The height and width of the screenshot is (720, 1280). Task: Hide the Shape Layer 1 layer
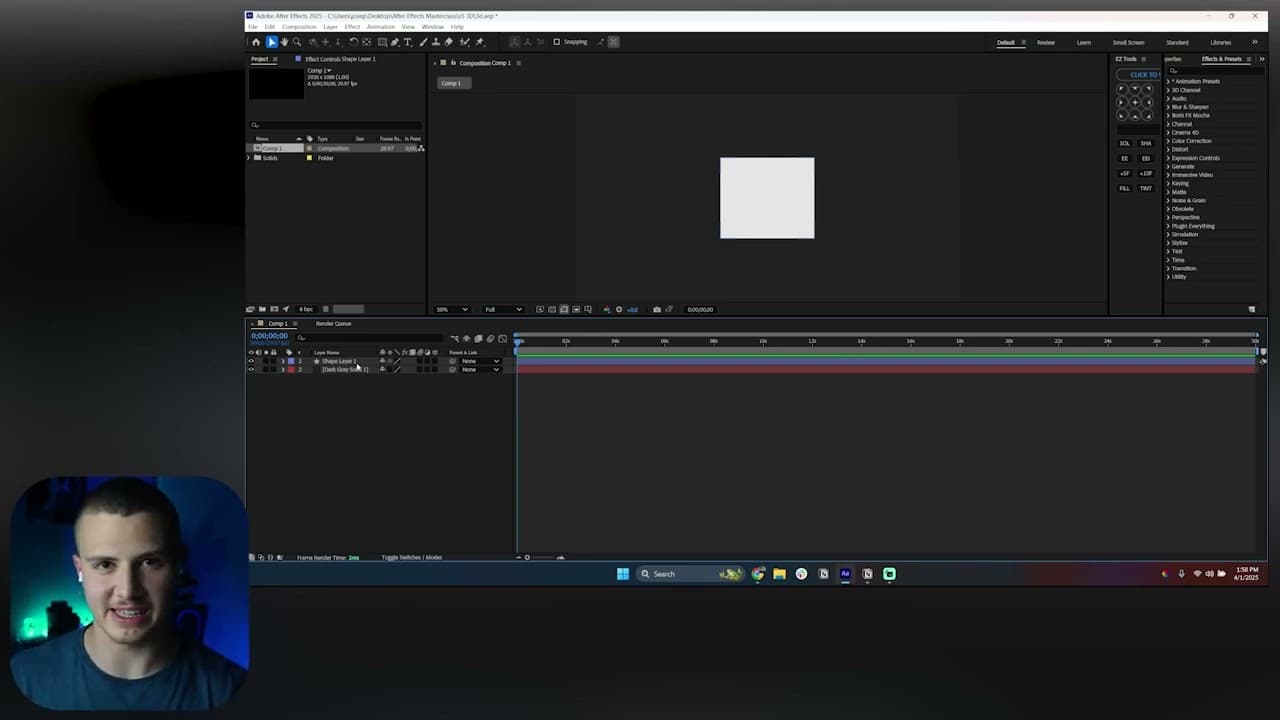point(251,361)
